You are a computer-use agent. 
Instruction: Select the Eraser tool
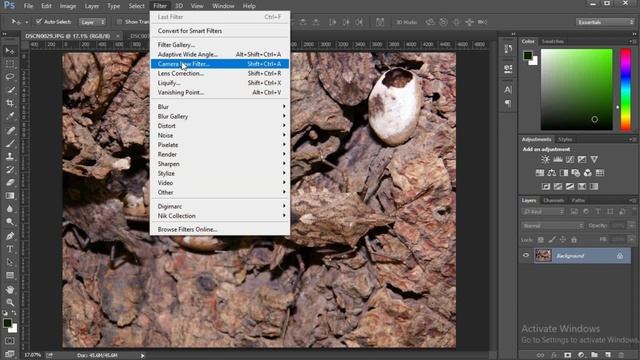[10, 182]
